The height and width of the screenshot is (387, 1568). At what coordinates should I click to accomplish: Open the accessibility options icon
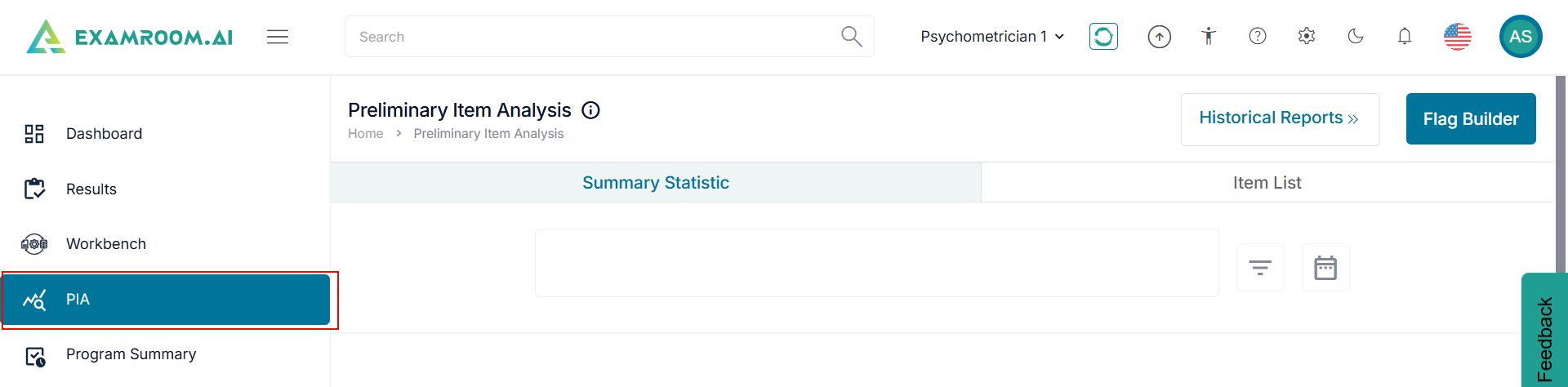(x=1209, y=36)
